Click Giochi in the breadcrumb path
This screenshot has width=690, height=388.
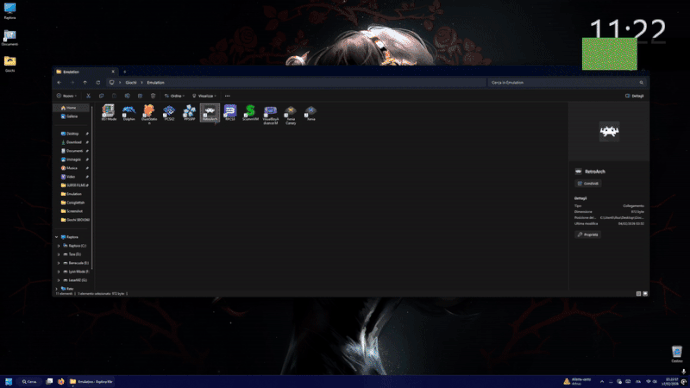[131, 82]
